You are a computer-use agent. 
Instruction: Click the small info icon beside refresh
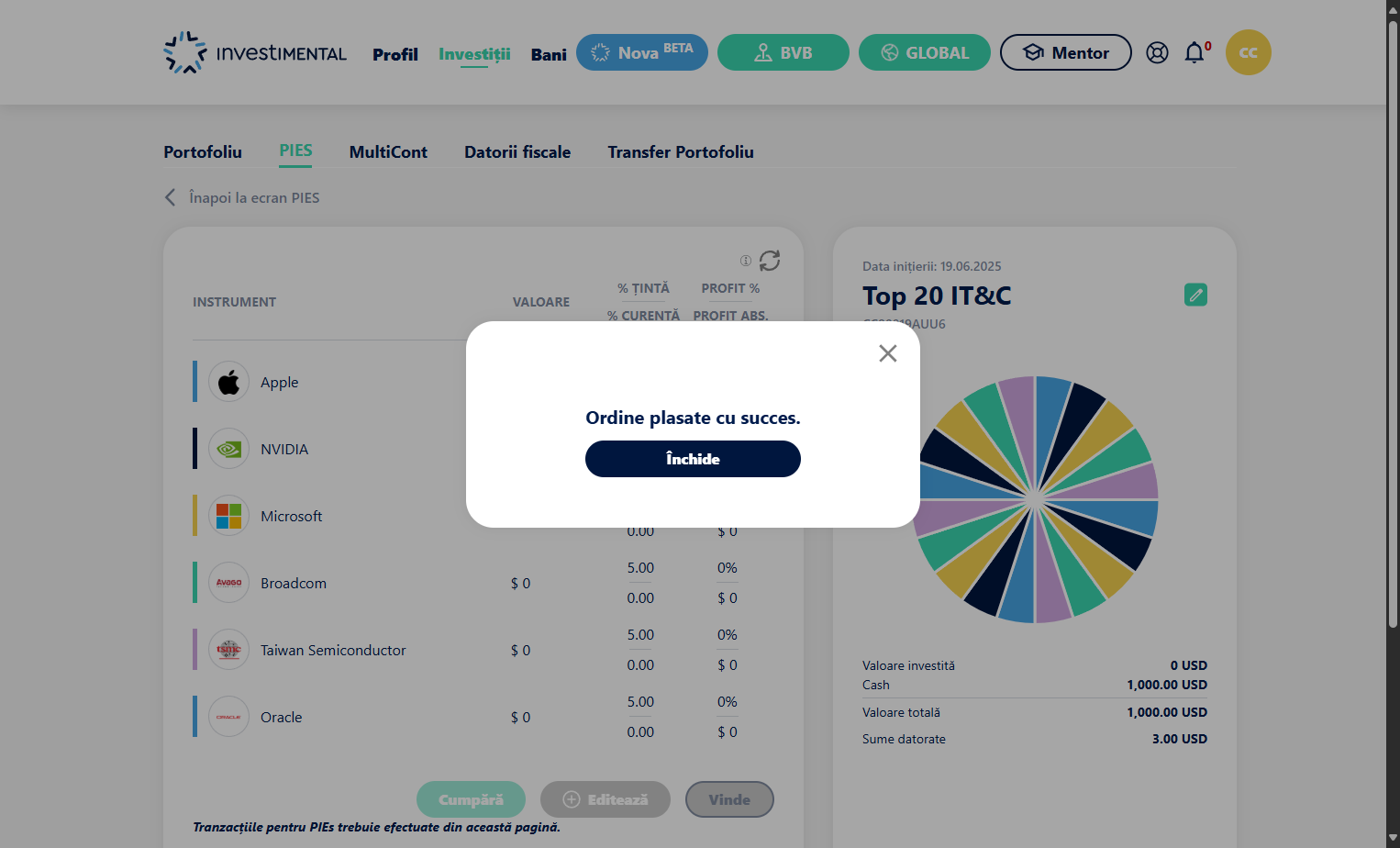tap(746, 261)
